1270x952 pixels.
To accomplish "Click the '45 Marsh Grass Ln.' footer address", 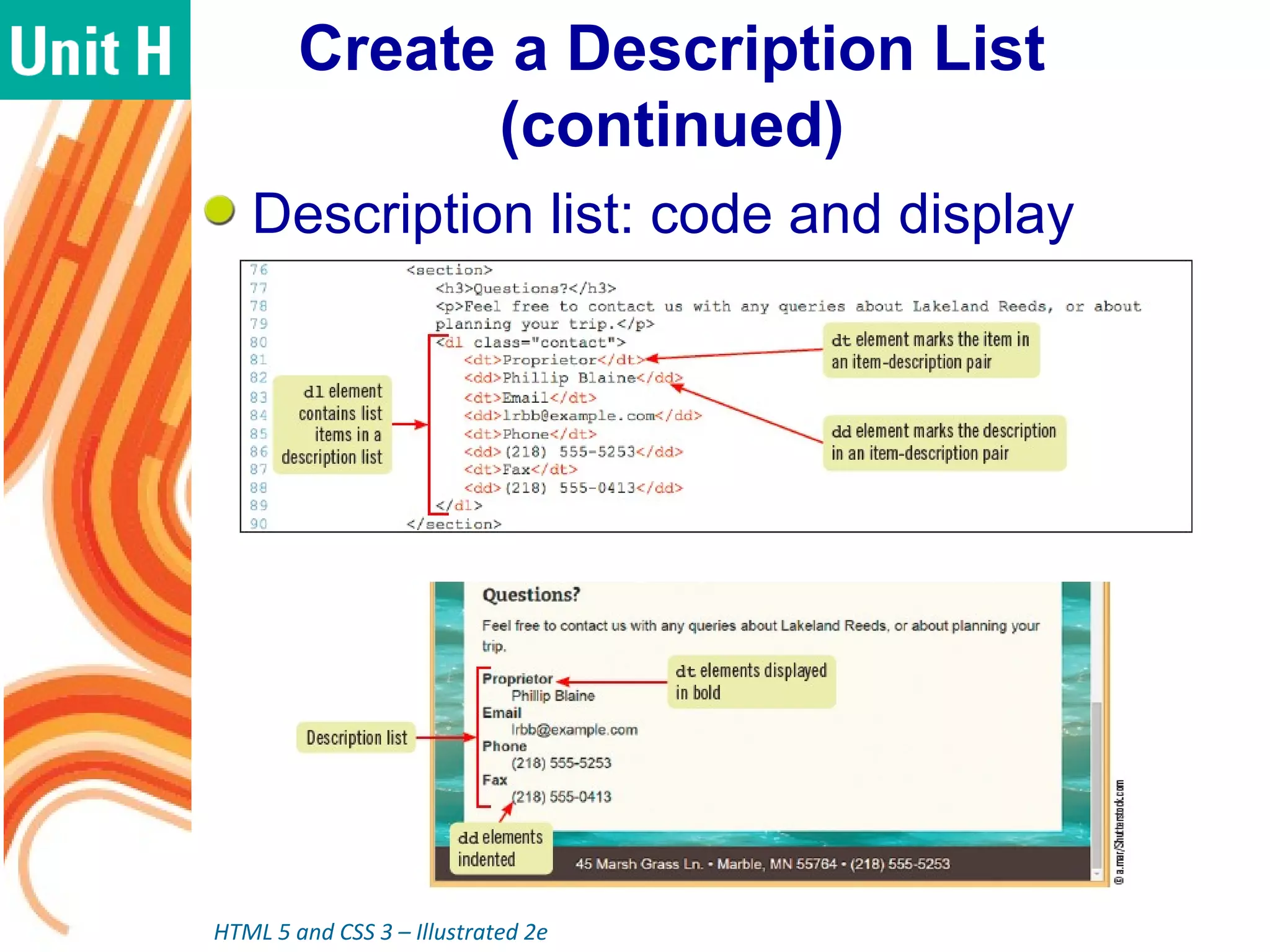I will (762, 864).
